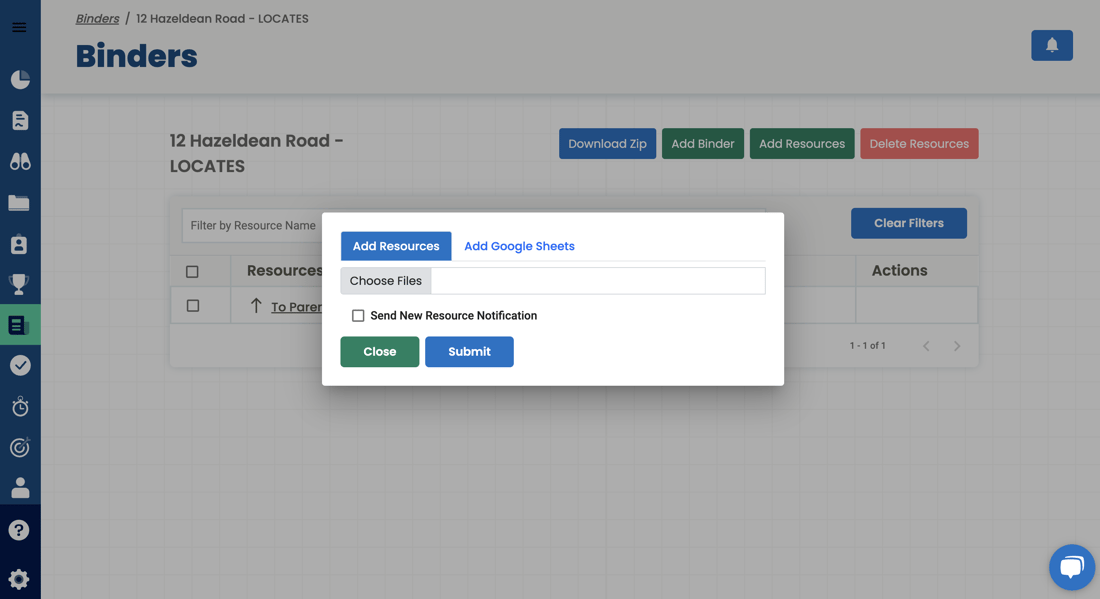
Task: Open the hamburger menu in the sidebar
Action: [19, 27]
